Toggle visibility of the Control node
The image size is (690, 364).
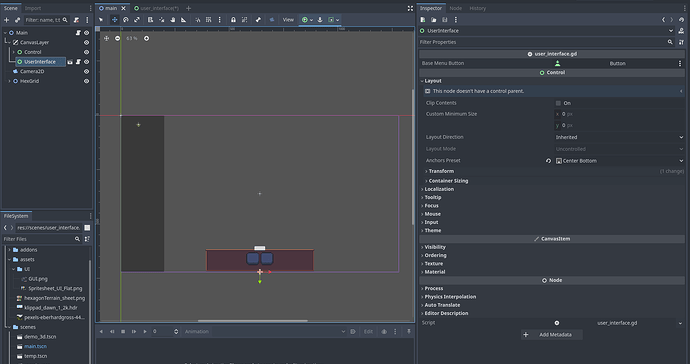pos(86,52)
